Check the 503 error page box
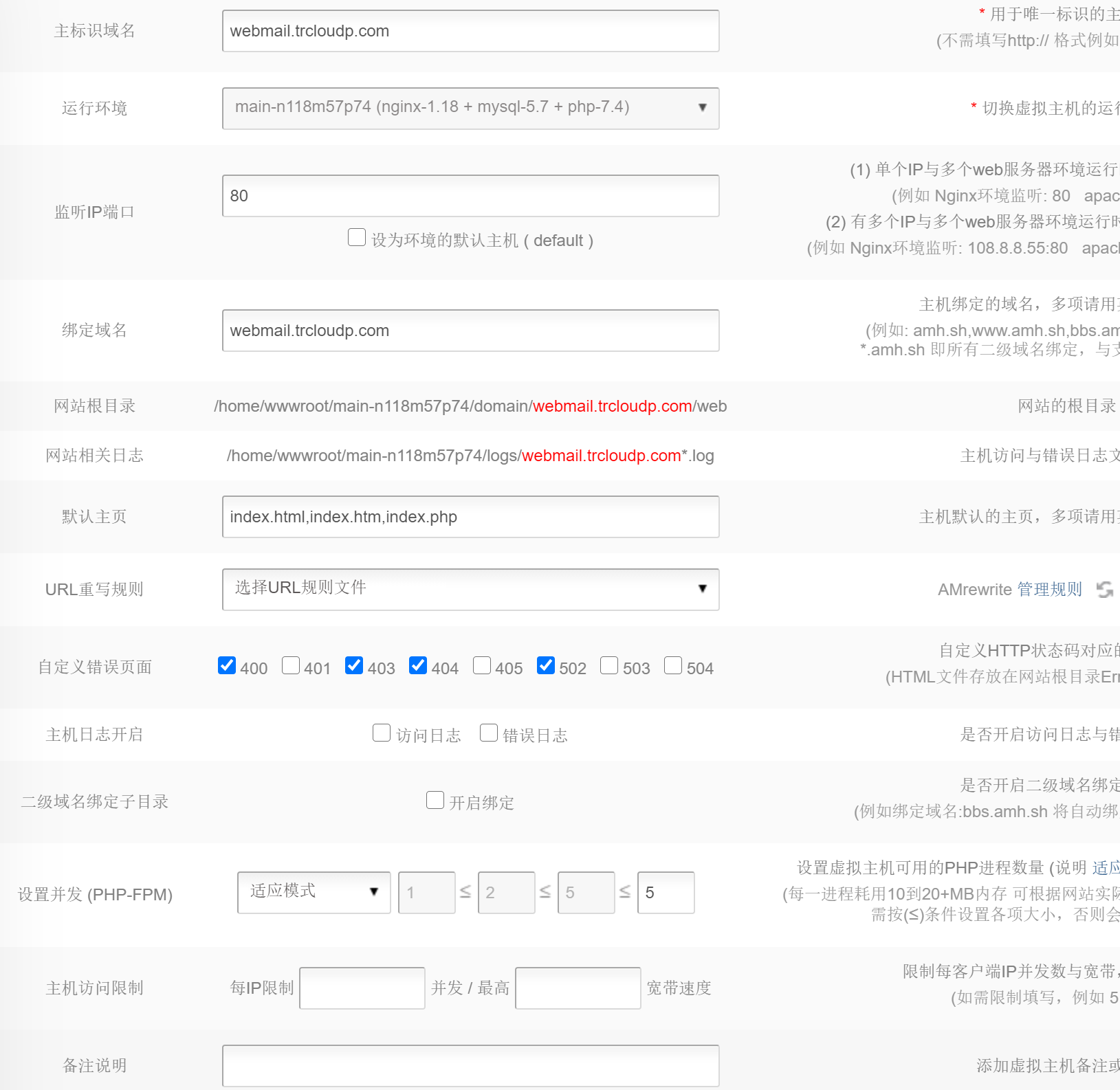Screen dimensions: 1120x1090 [609, 666]
